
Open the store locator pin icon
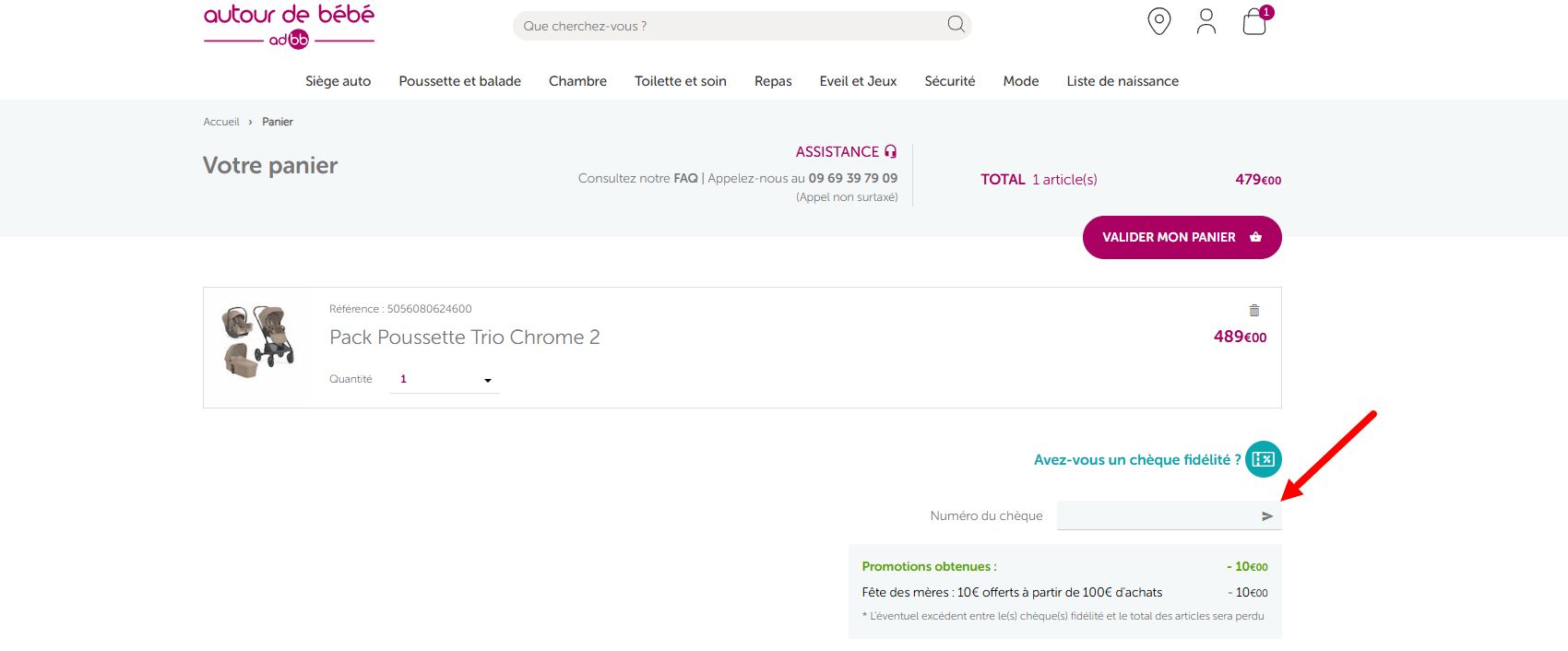[x=1159, y=21]
